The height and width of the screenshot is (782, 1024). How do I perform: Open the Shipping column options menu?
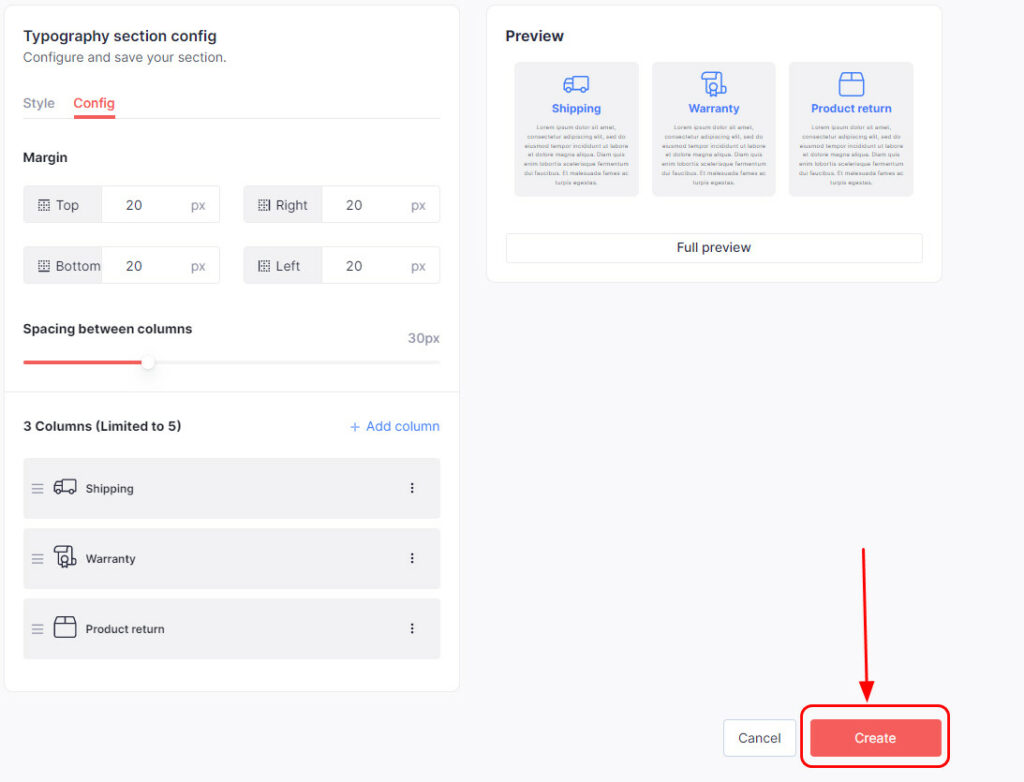(x=412, y=488)
